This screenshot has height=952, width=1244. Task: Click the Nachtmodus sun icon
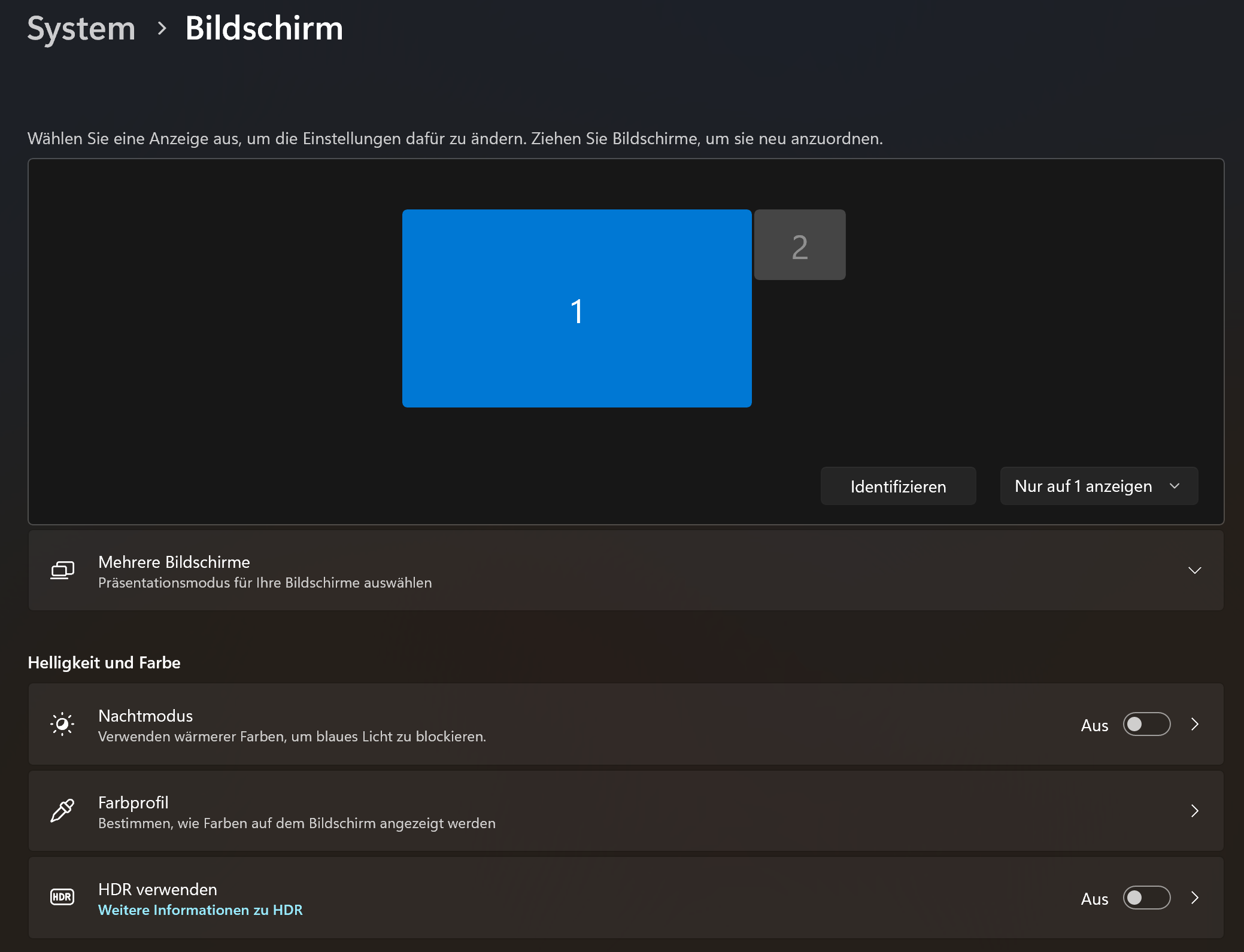click(x=62, y=724)
